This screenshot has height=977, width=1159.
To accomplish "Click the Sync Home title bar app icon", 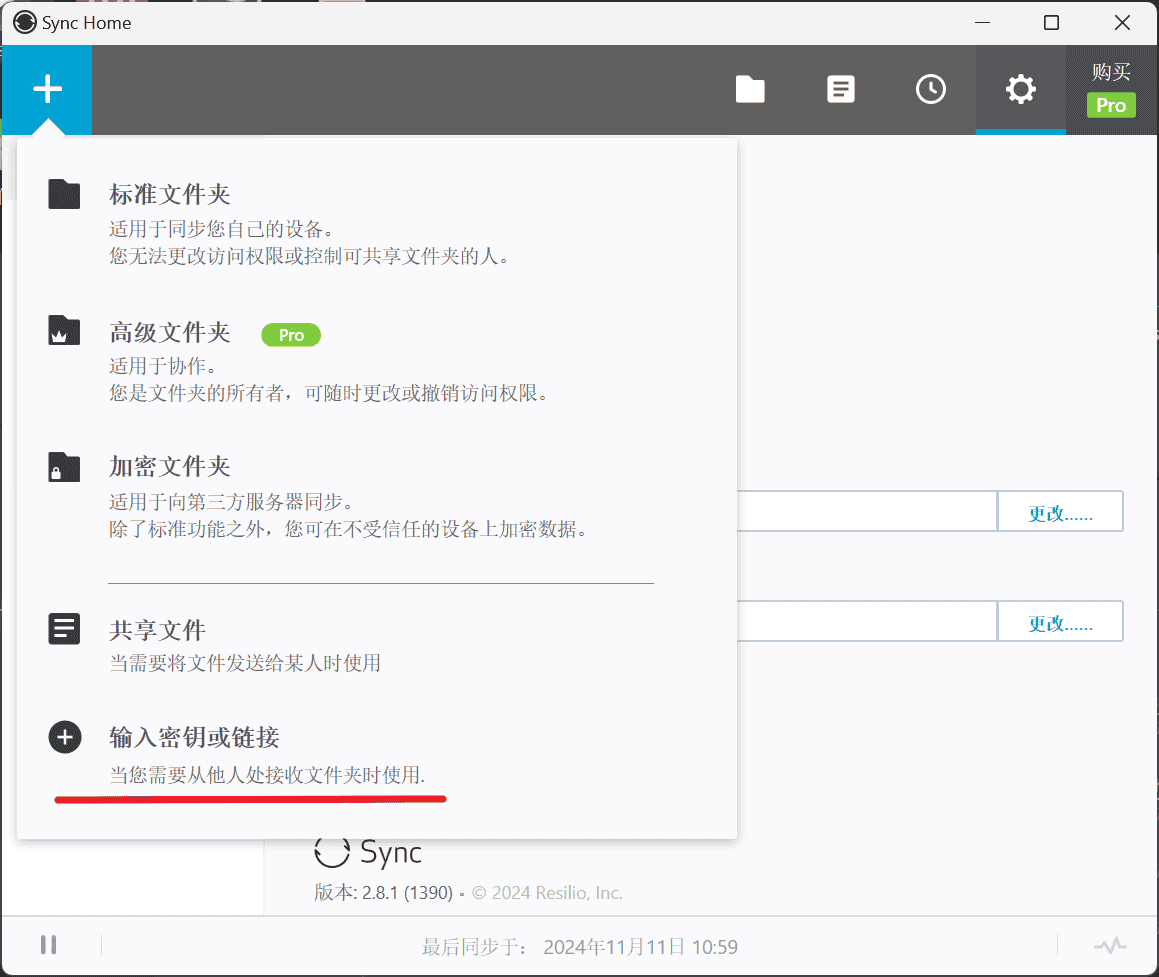I will 24,22.
